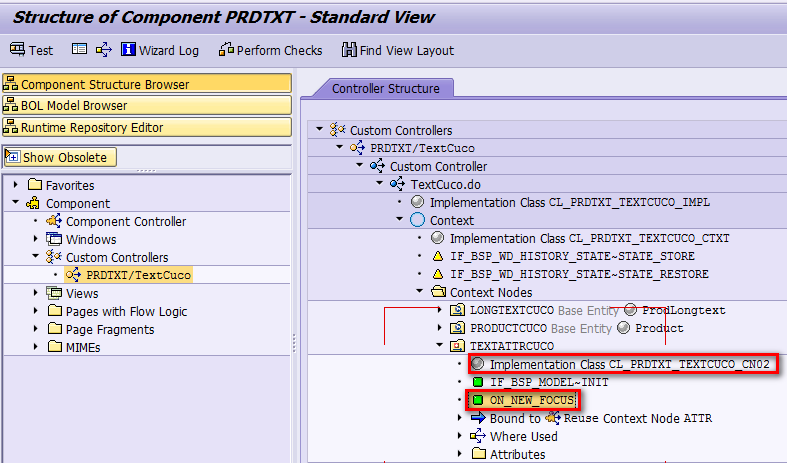Select Component Controller in left tree
Viewport: 787px width, 463px height.
point(125,221)
